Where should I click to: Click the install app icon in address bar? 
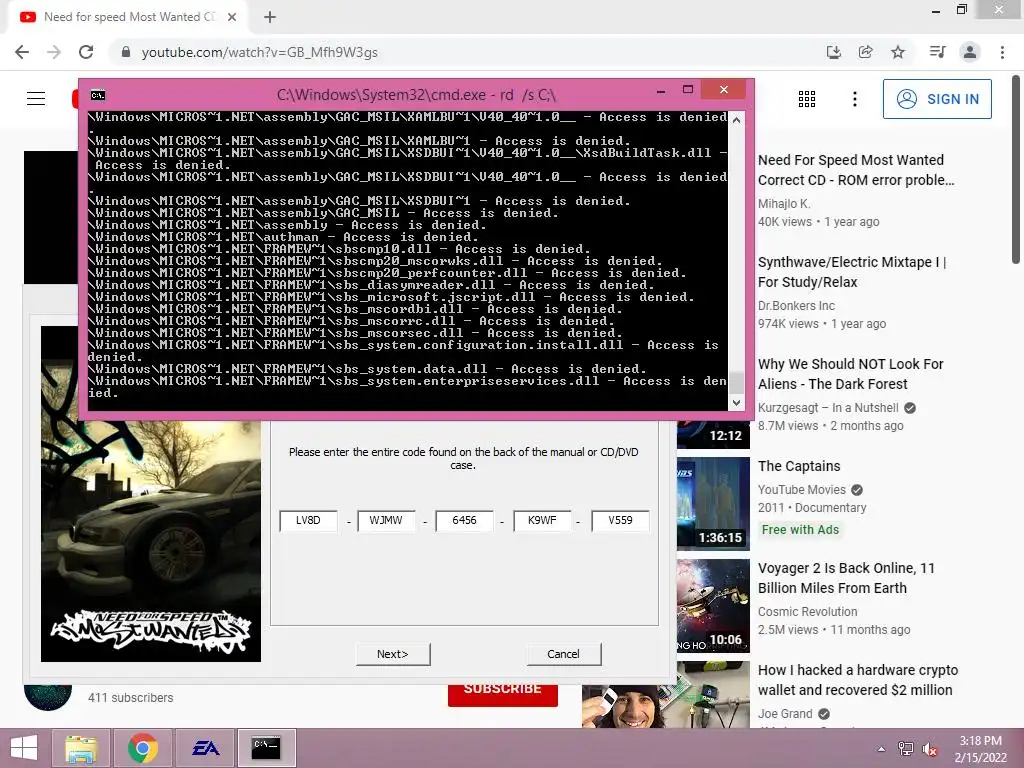pyautogui.click(x=834, y=52)
